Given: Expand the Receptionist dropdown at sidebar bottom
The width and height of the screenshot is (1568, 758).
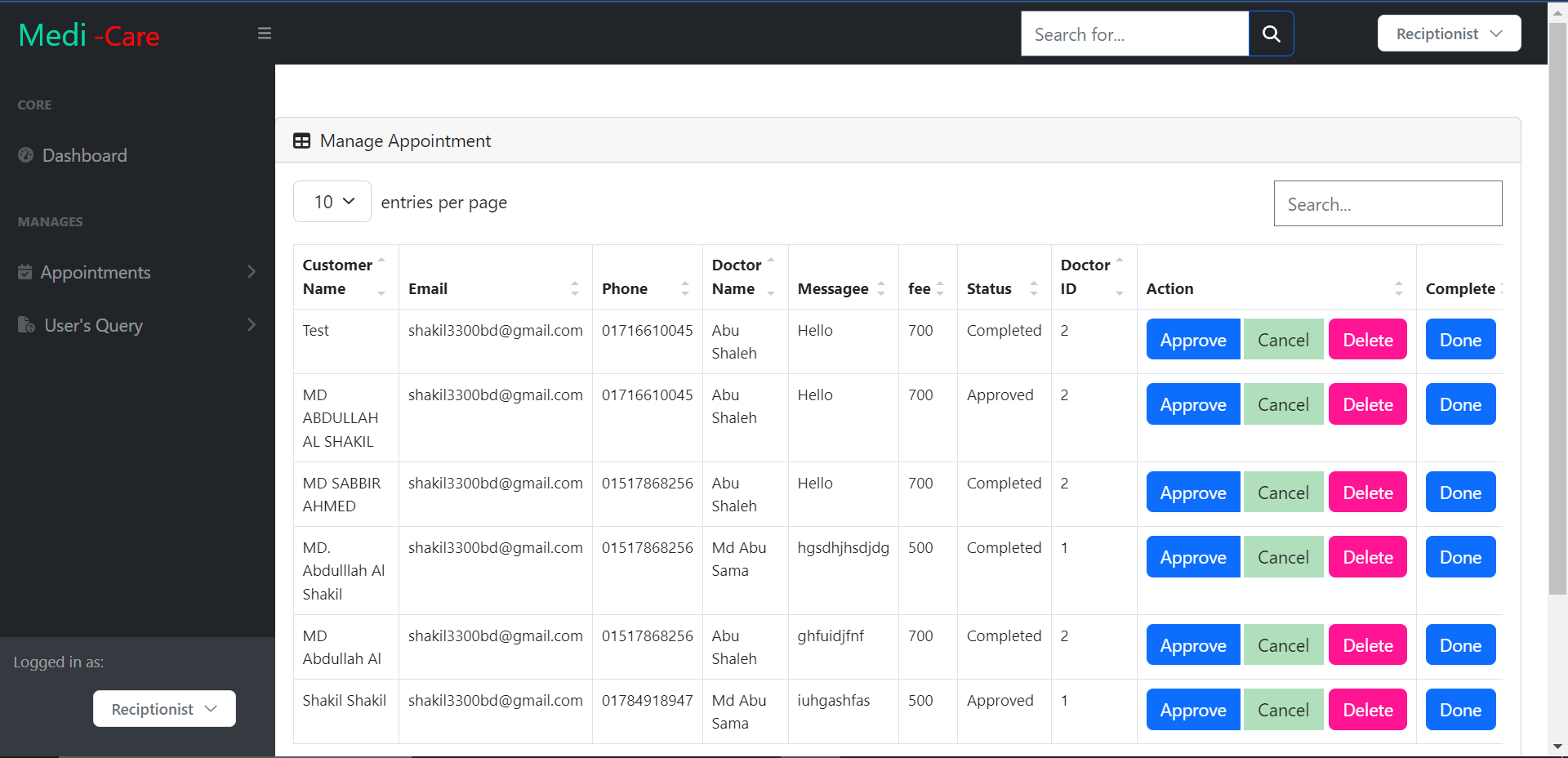Looking at the screenshot, I should 163,708.
